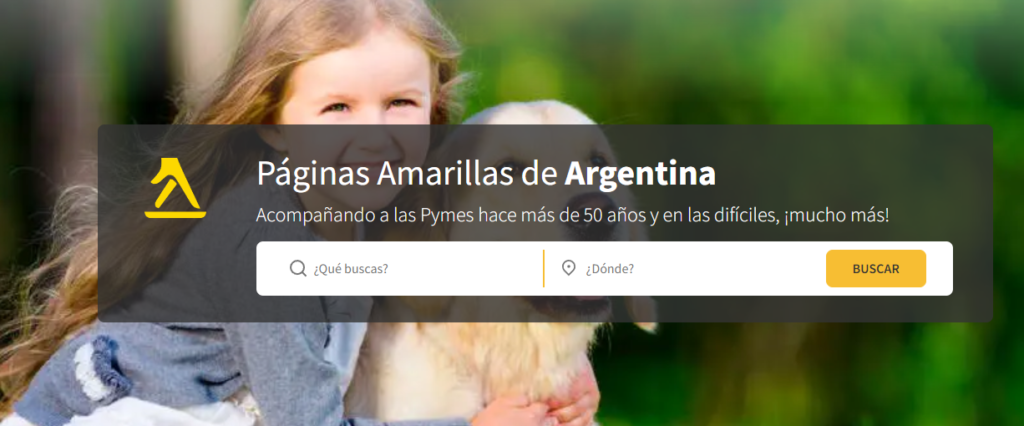
Task: Click the yellow Páginas Amarillas logo
Action: tap(175, 188)
